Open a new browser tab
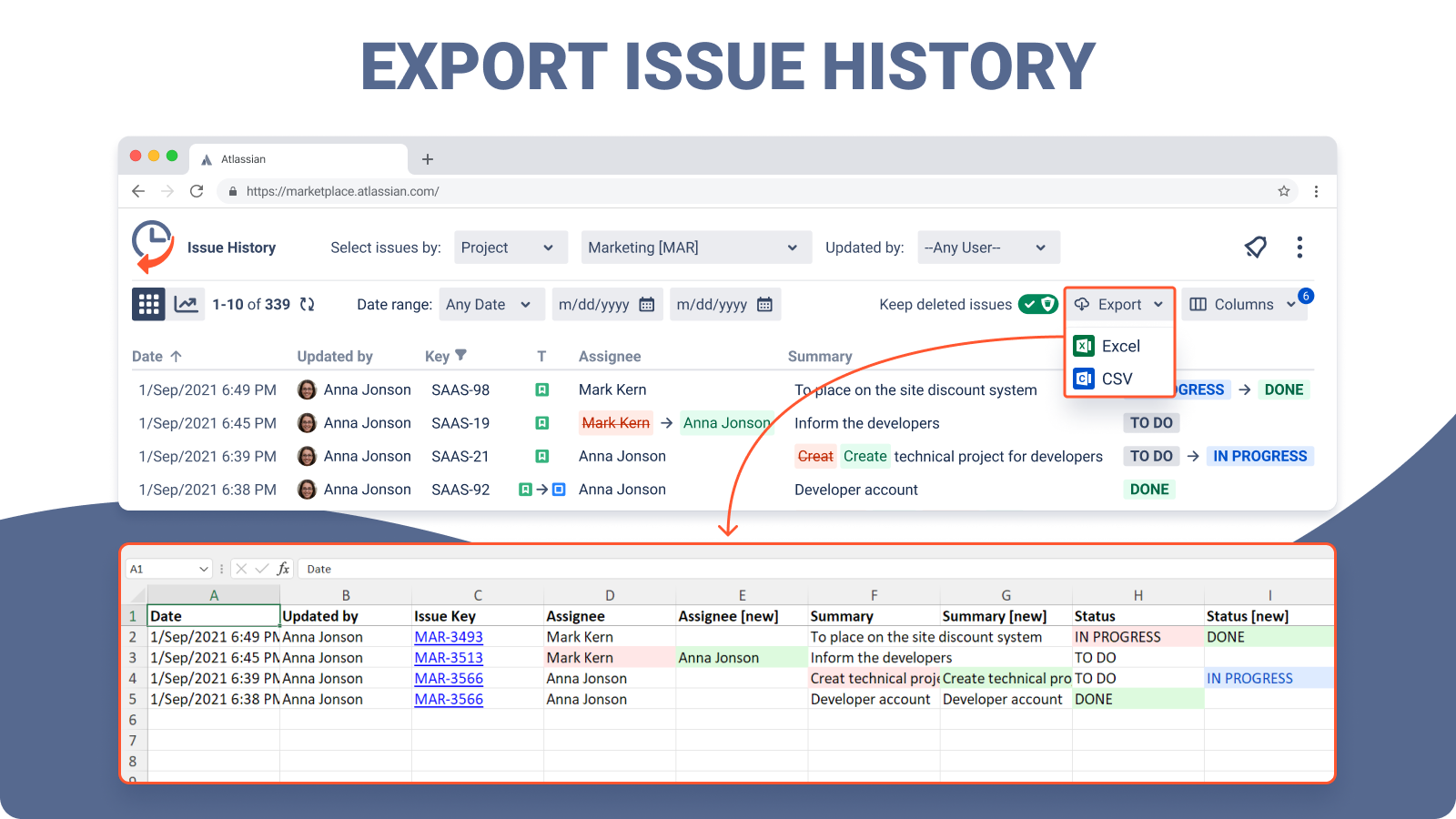Viewport: 1456px width, 819px height. pyautogui.click(x=428, y=159)
